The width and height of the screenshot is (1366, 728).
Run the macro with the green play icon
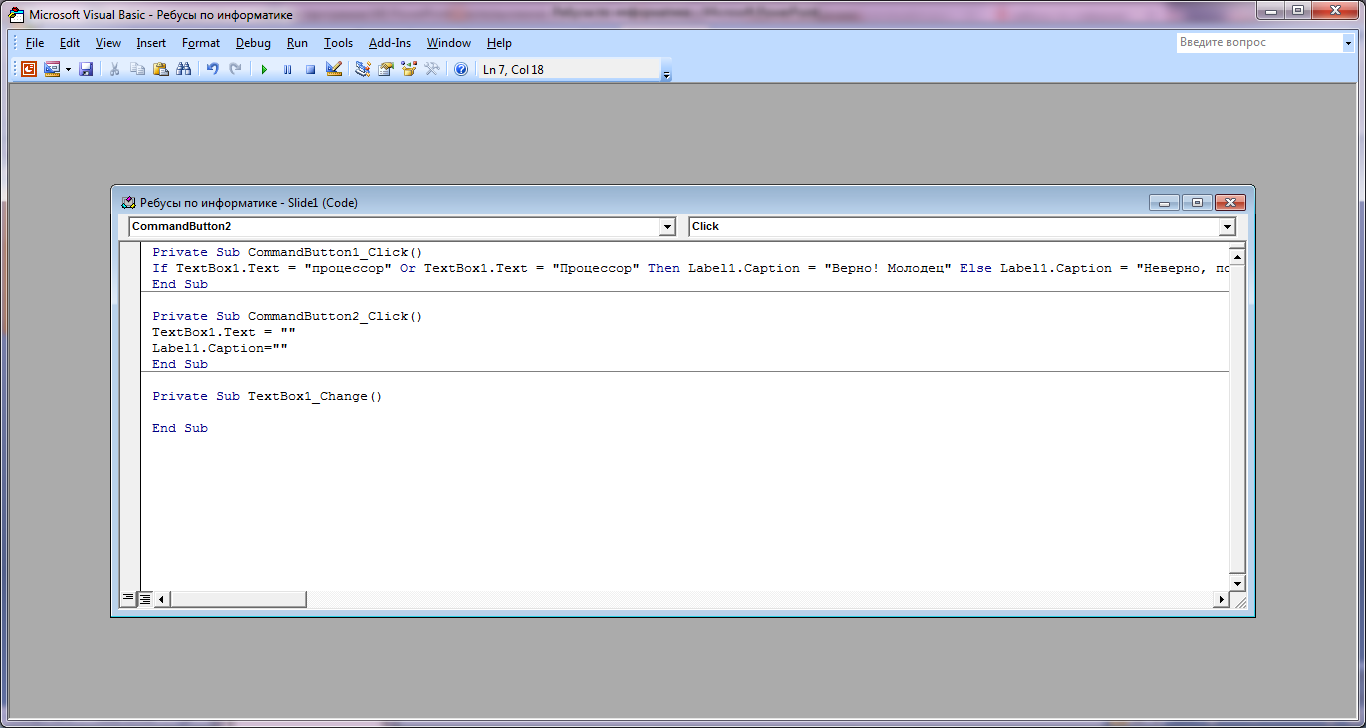pyautogui.click(x=264, y=69)
